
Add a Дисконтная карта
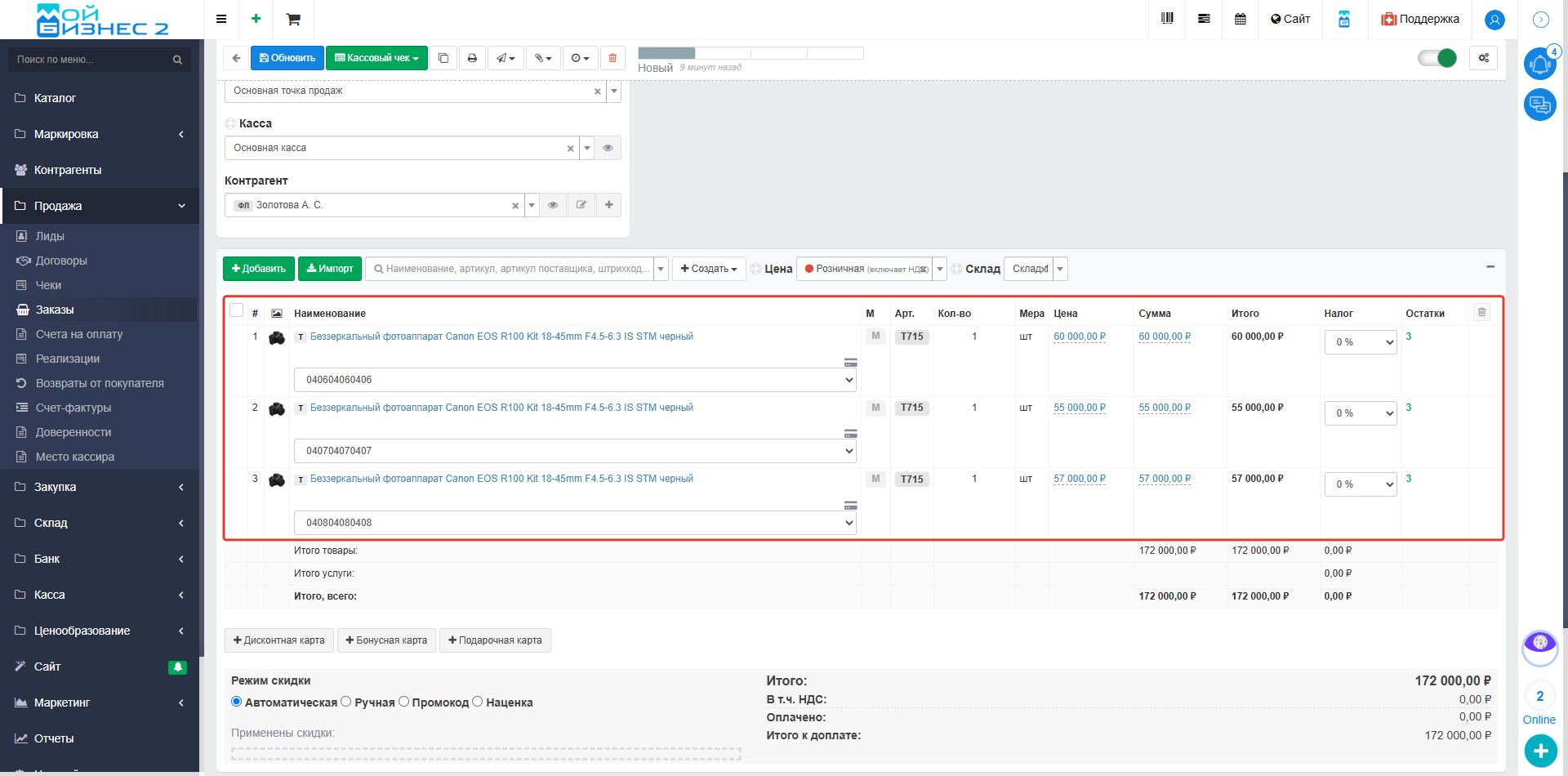point(278,640)
